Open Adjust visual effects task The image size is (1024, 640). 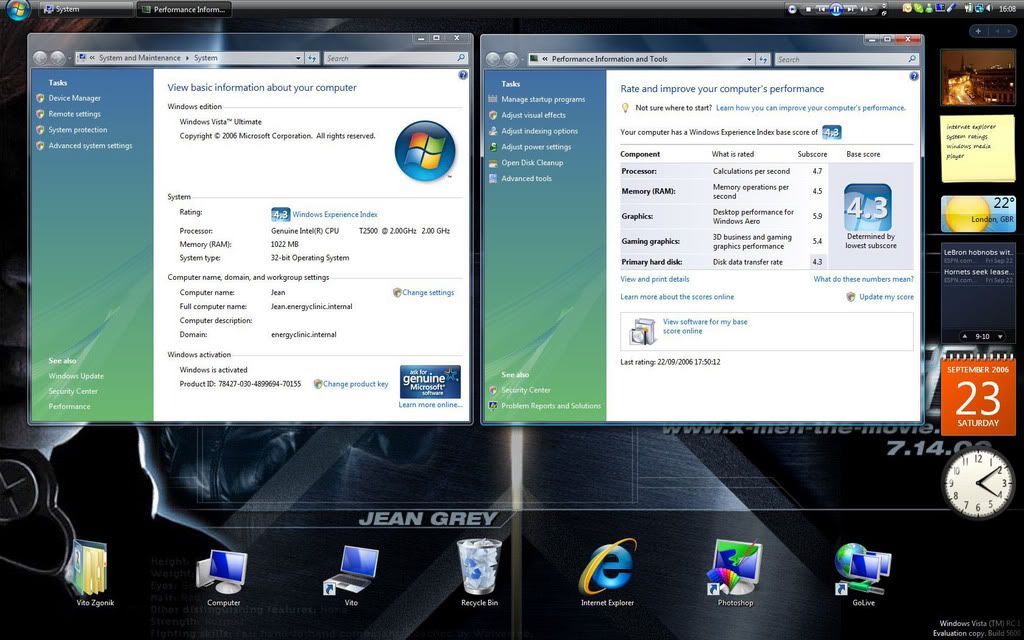click(534, 115)
